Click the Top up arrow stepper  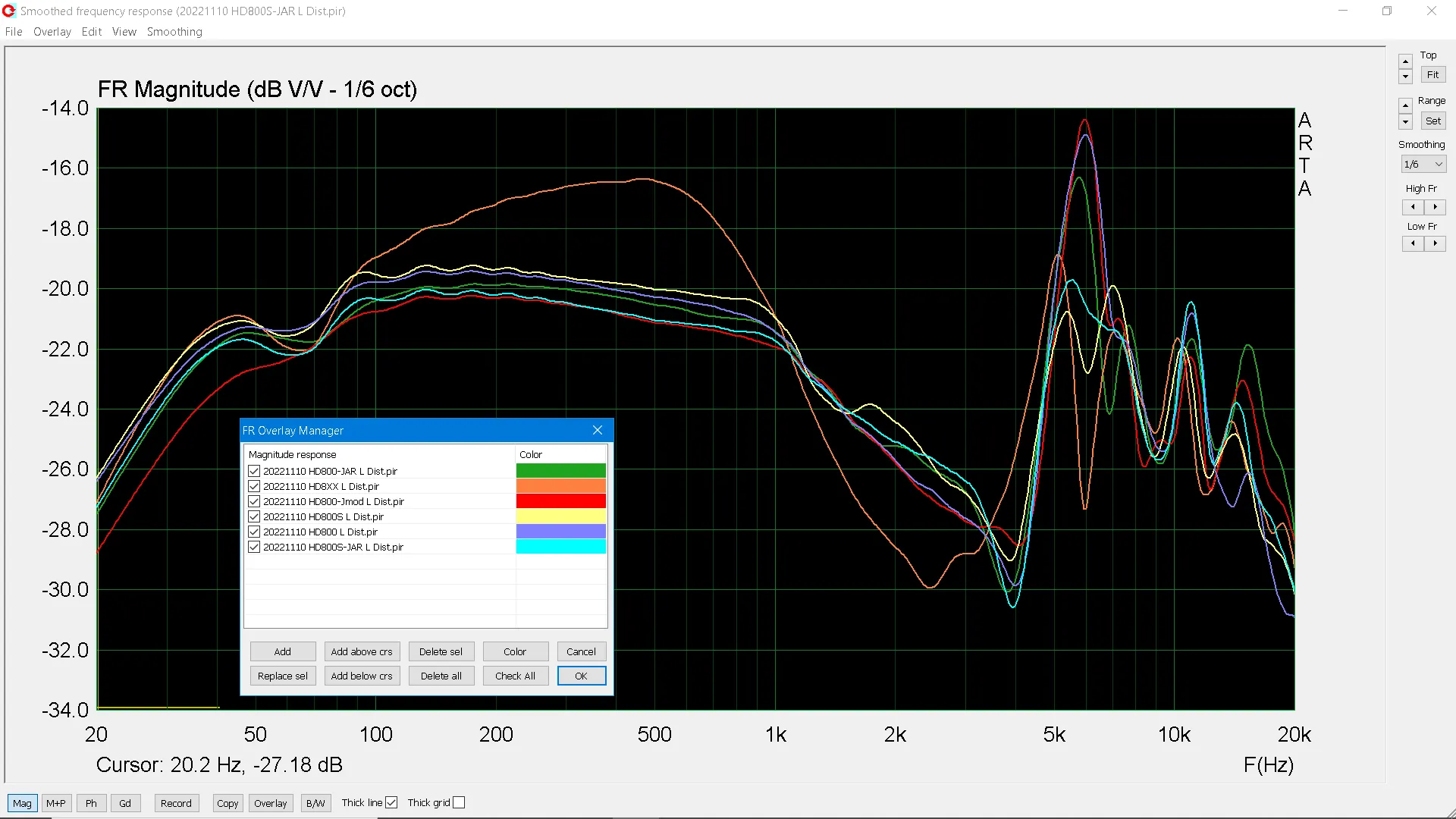[x=1405, y=62]
